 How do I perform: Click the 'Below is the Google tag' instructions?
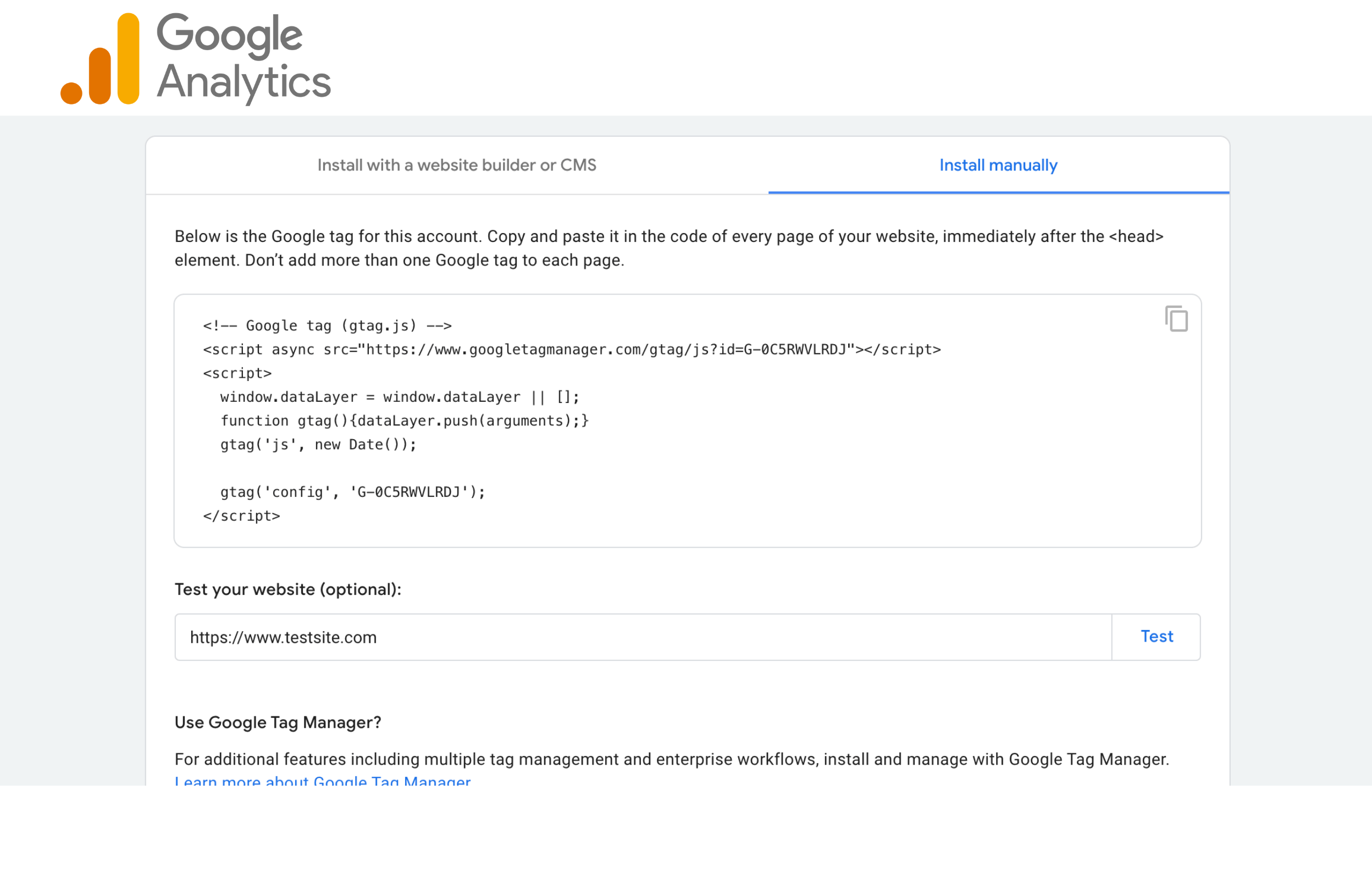(x=669, y=248)
